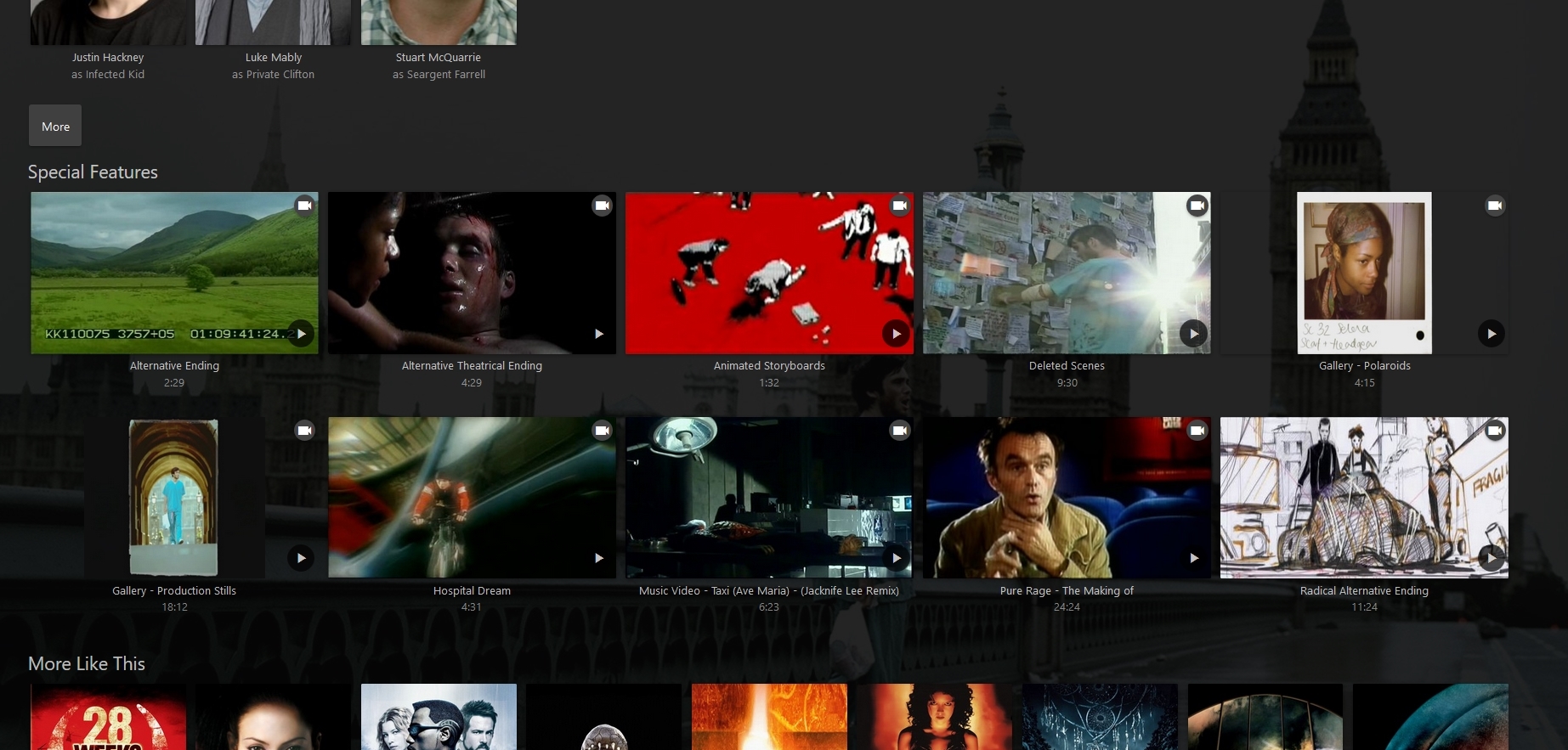The image size is (1568, 750).
Task: Click the camera icon on Alternative Theatrical Ending
Action: coord(602,206)
